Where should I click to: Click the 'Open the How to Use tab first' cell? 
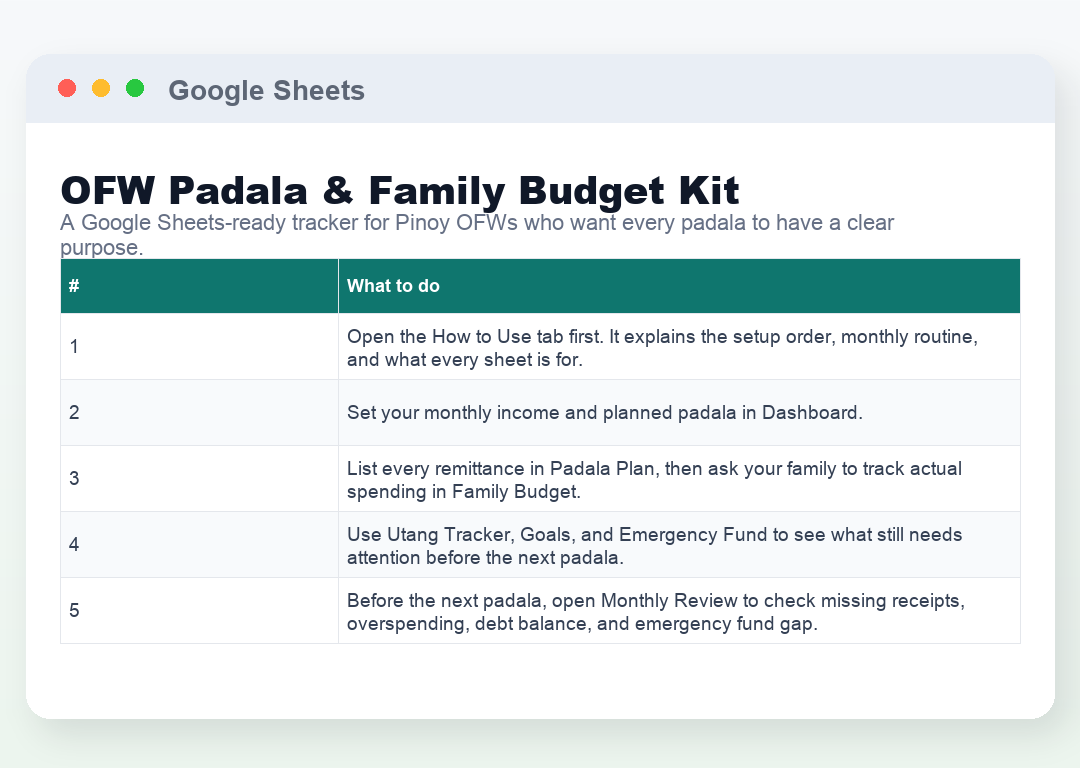[679, 346]
